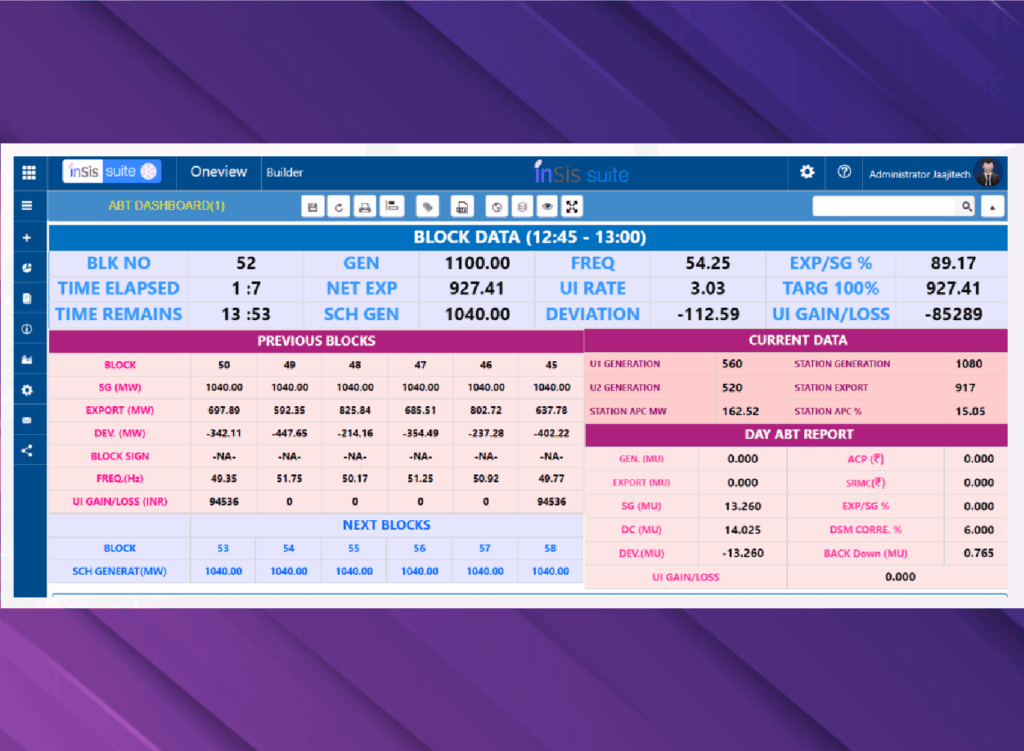
Task: Click inside the dashboard search field
Action: click(886, 206)
